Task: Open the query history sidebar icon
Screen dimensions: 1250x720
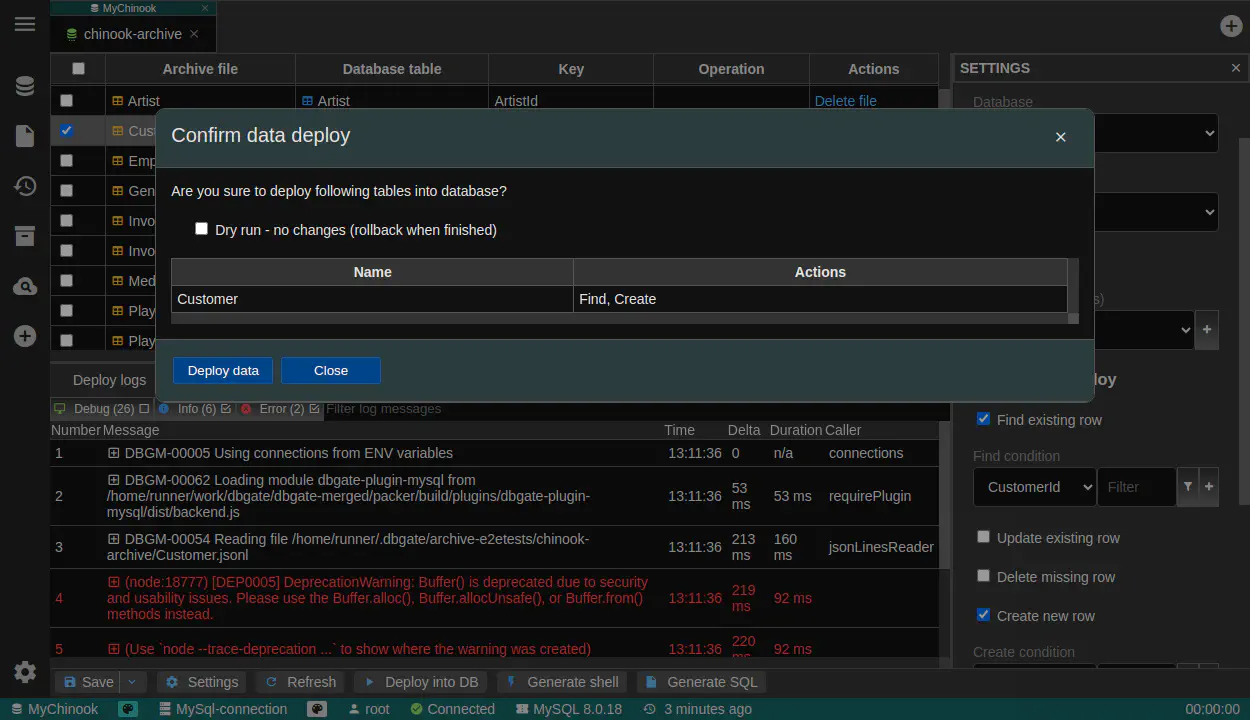Action: coord(25,186)
